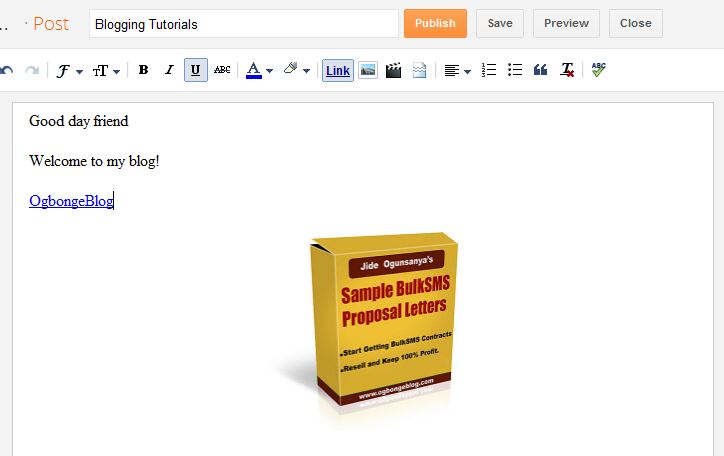Expand the highlight color dropdown arrow
Screen dimensions: 724x456
pyautogui.click(x=306, y=71)
